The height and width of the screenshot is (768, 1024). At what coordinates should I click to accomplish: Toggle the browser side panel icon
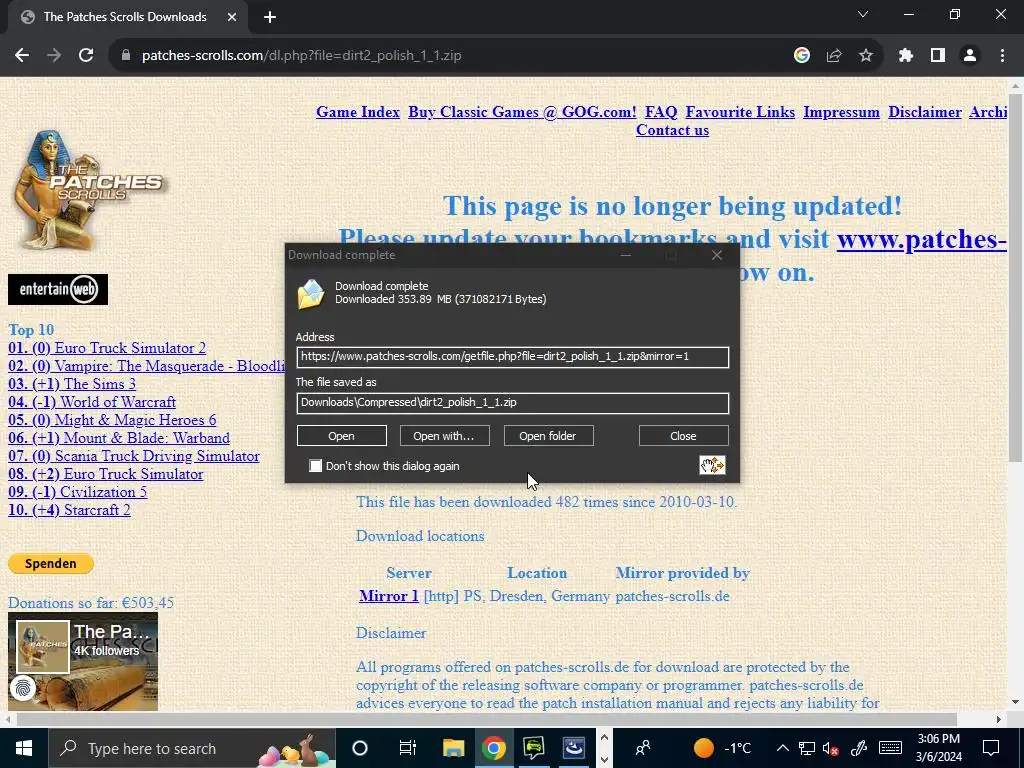[x=938, y=56]
